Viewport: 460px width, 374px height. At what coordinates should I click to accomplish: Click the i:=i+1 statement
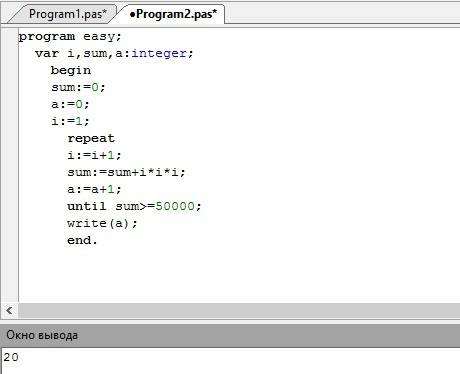94,155
